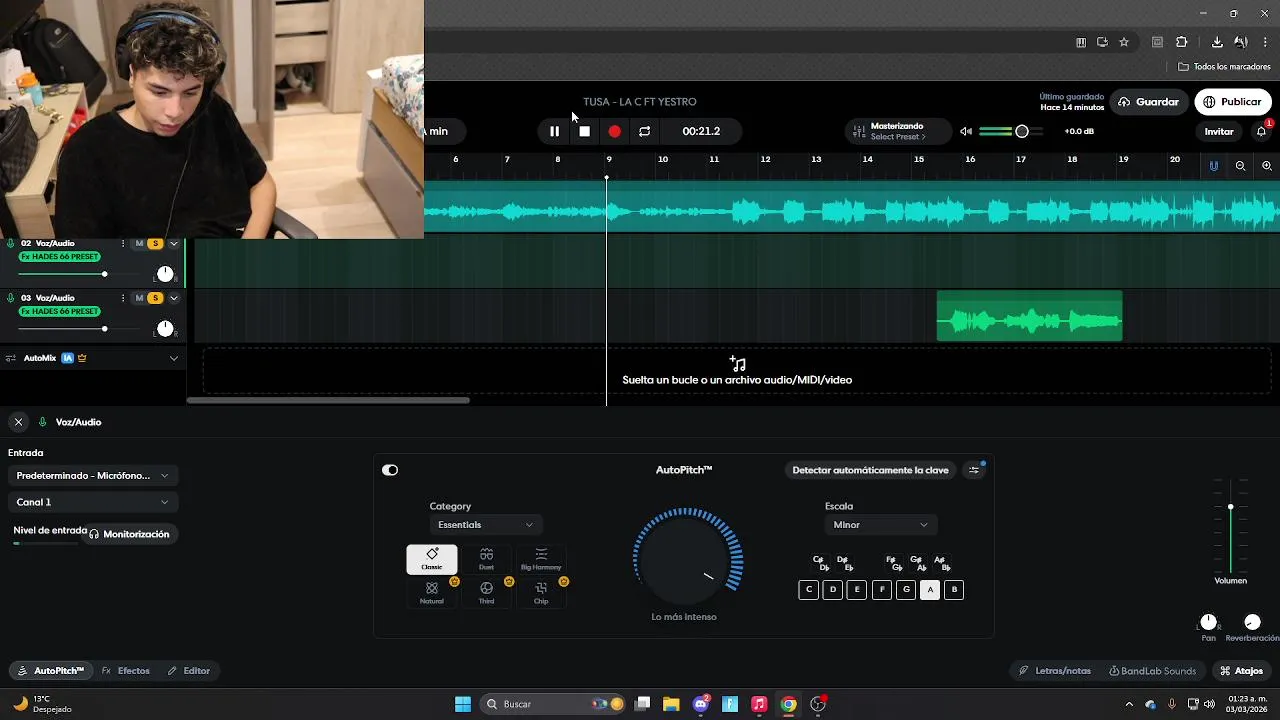1280x720 pixels.
Task: Open Windows Start menu
Action: (x=463, y=704)
